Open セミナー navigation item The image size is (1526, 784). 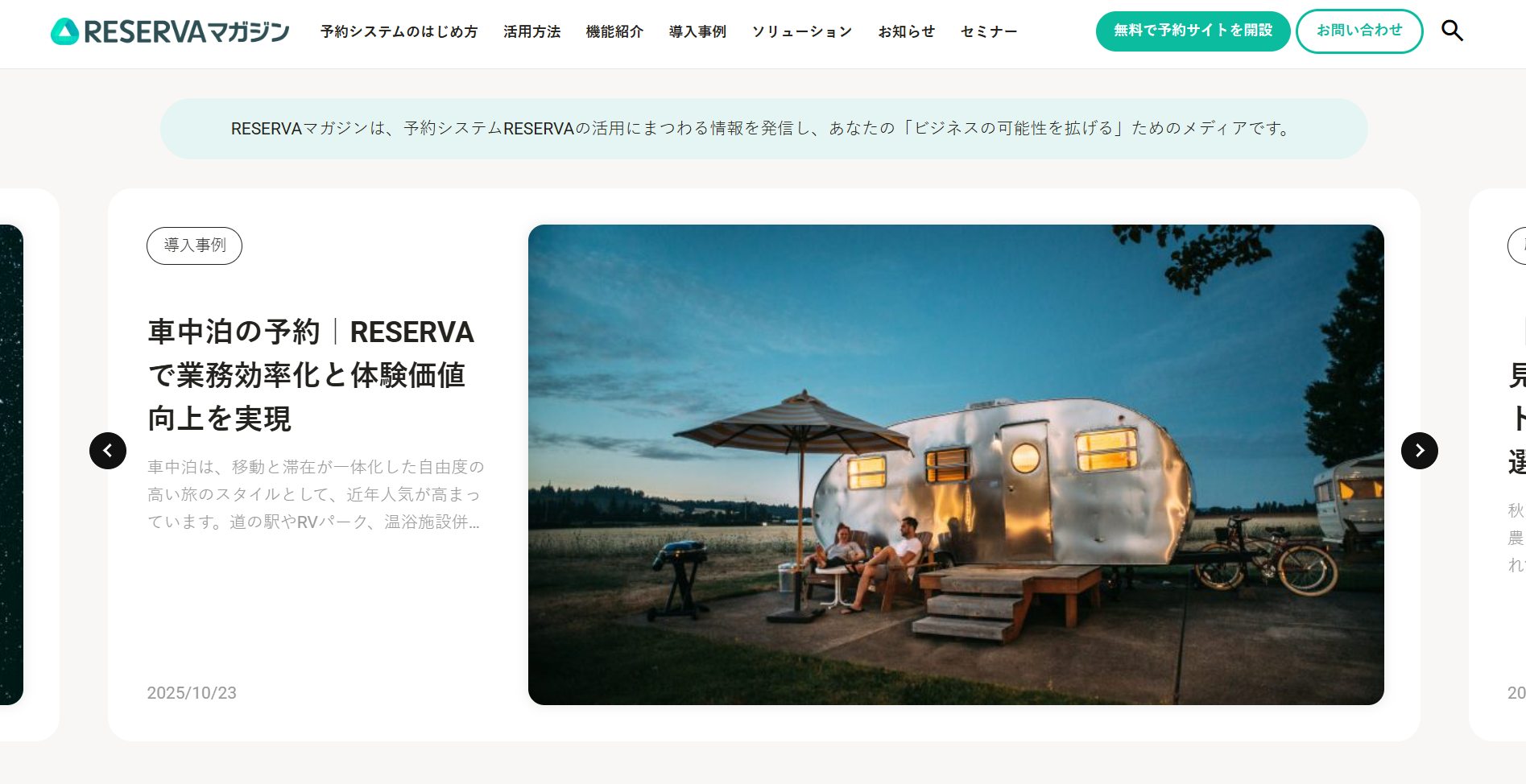989,32
